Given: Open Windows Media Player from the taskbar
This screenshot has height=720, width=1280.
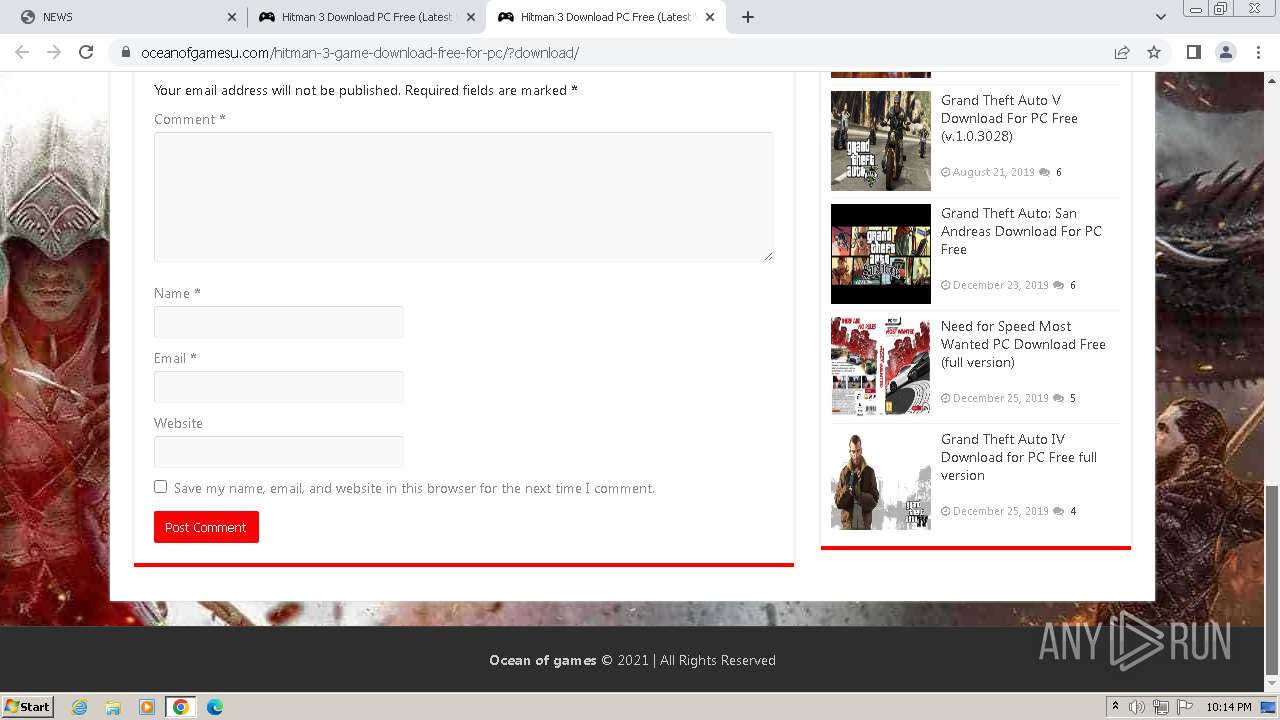Looking at the screenshot, I should (x=147, y=707).
